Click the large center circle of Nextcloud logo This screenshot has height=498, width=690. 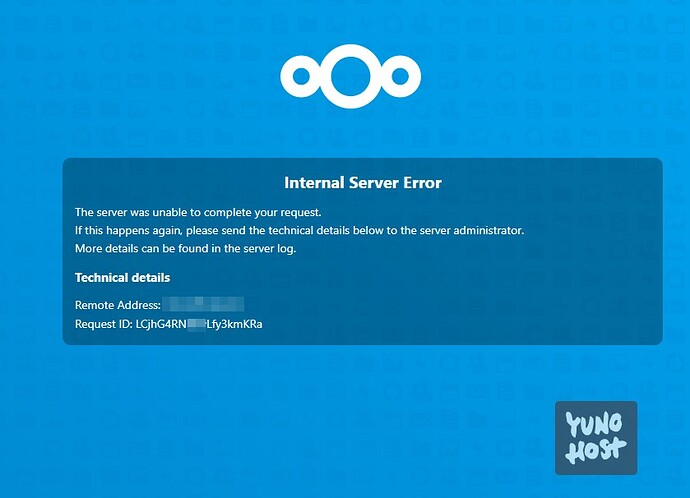(350, 76)
